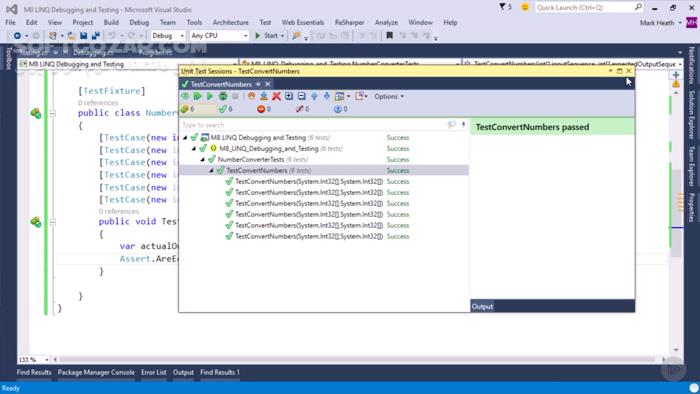Click the Navigate Backward icon
This screenshot has width=700, height=394.
tap(17, 36)
